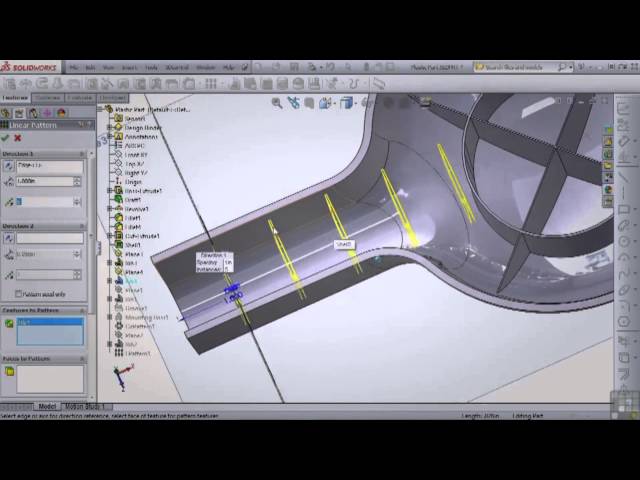The height and width of the screenshot is (480, 640).
Task: Click the green checkmark to accept Linear Pattern
Action: 6,138
